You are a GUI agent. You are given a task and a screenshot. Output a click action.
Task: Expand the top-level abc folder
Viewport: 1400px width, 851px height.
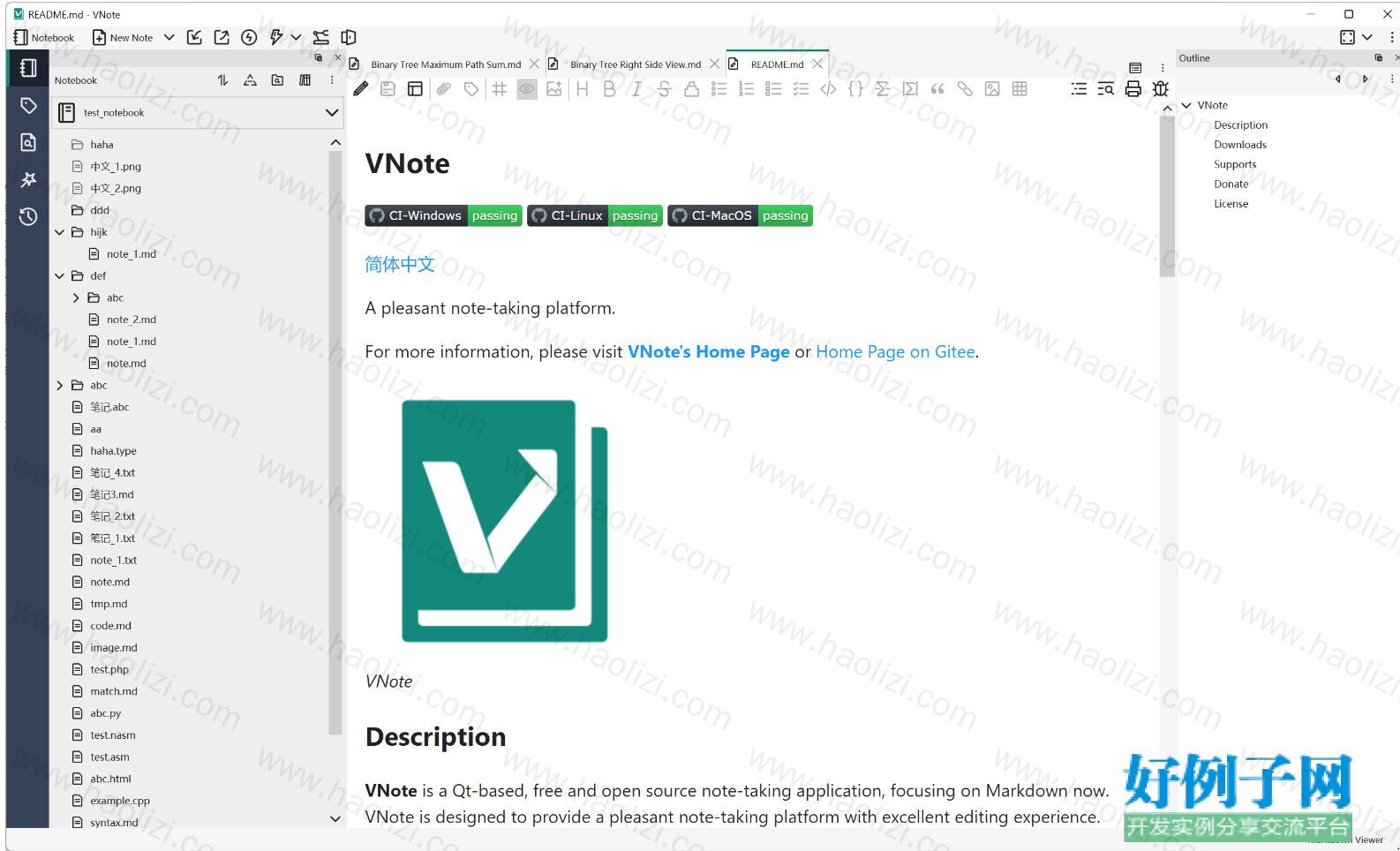tap(60, 386)
